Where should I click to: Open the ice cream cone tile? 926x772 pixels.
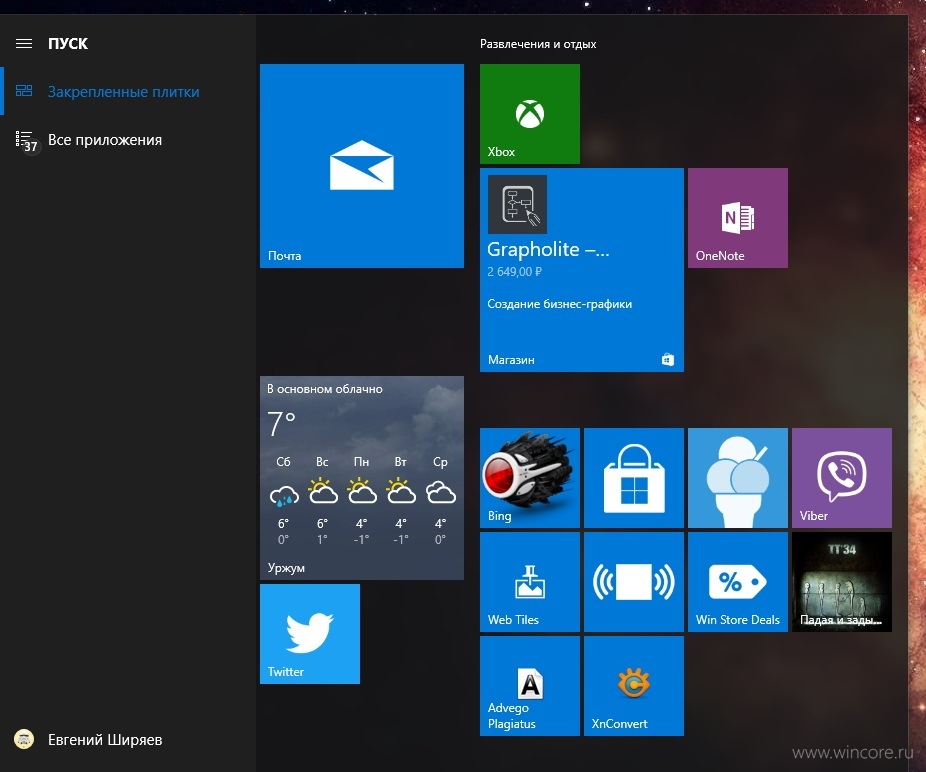click(738, 478)
